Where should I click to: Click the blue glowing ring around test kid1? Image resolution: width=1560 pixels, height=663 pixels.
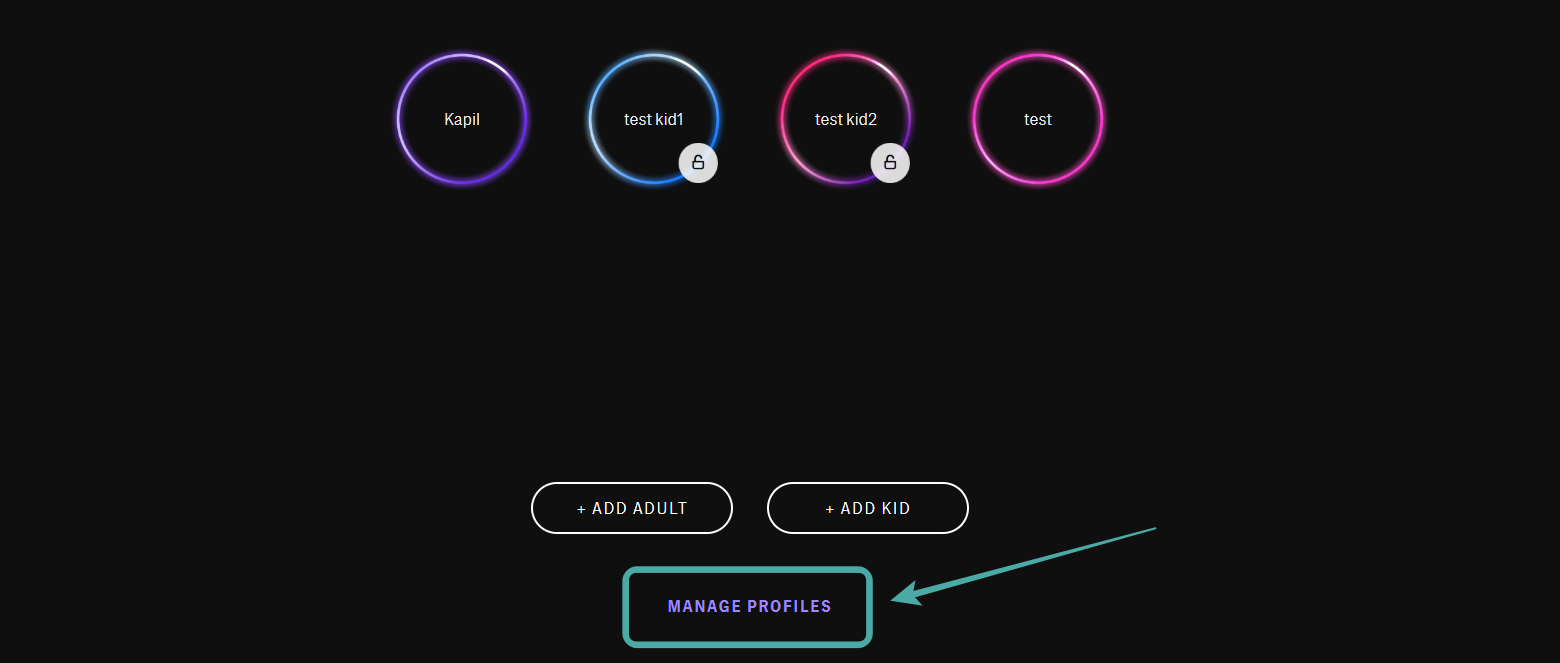coord(591,120)
